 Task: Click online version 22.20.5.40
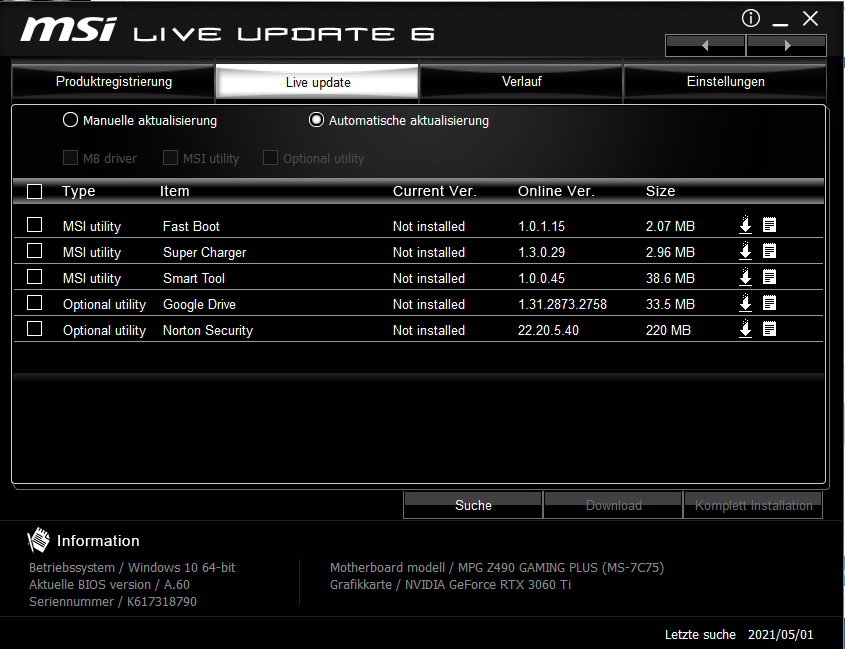click(548, 330)
